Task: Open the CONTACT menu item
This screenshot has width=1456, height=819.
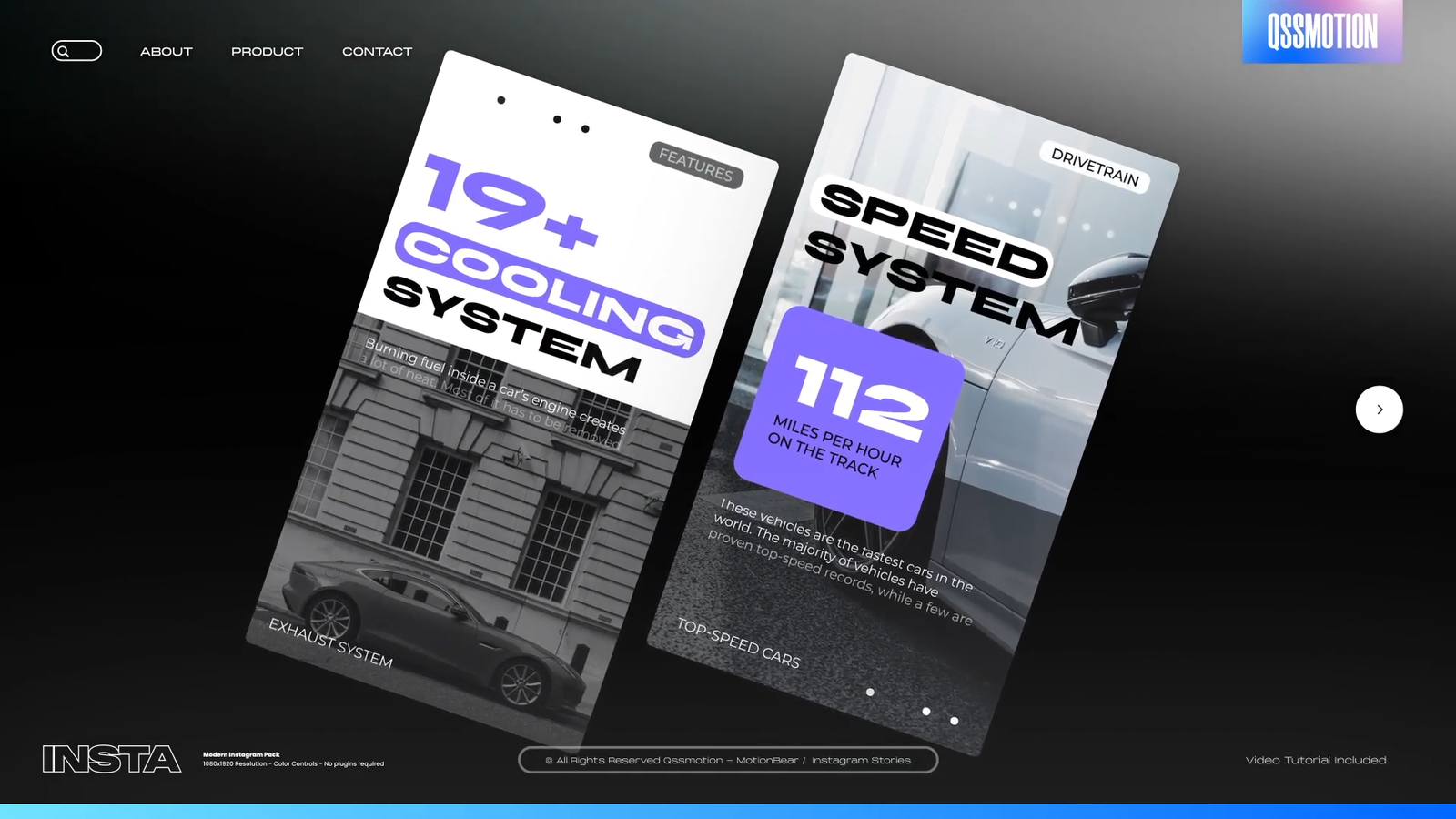Action: (x=377, y=52)
